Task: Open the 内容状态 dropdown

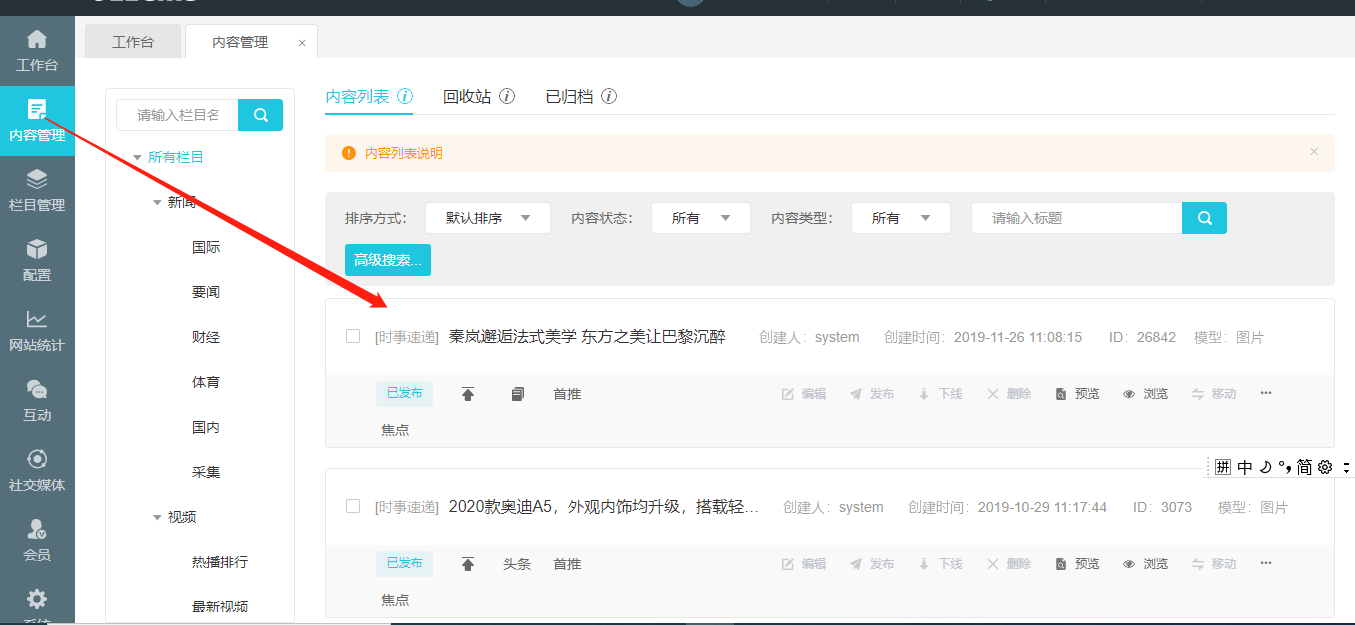Action: coord(700,218)
